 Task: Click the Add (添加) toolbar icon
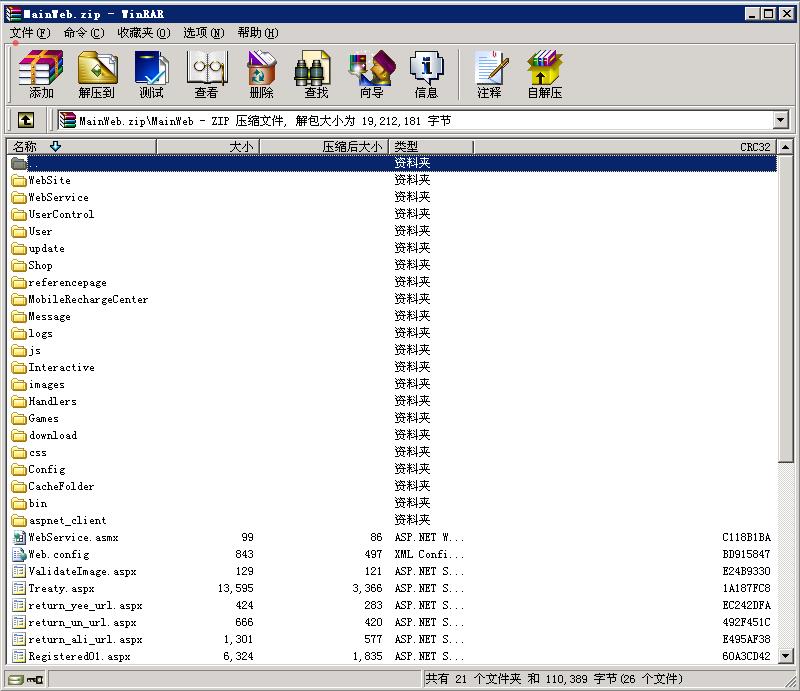(41, 75)
